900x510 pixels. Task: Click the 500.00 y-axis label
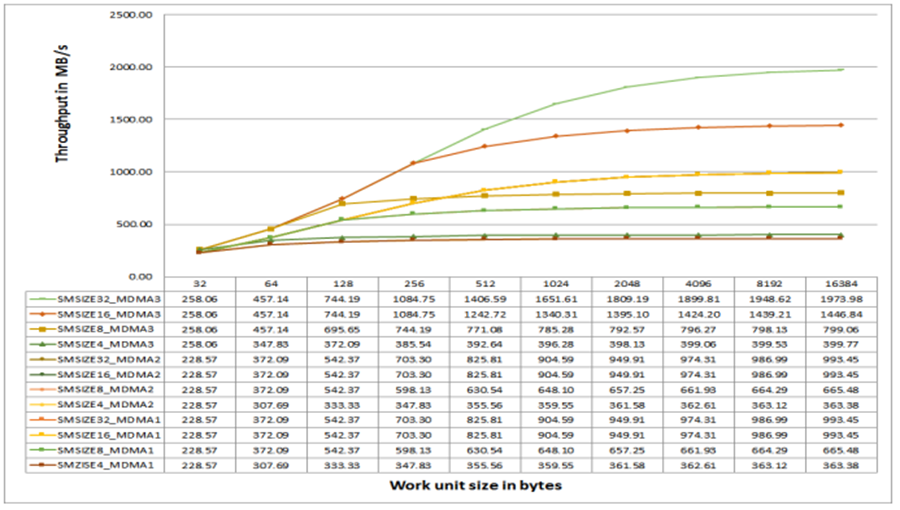pyautogui.click(x=134, y=224)
